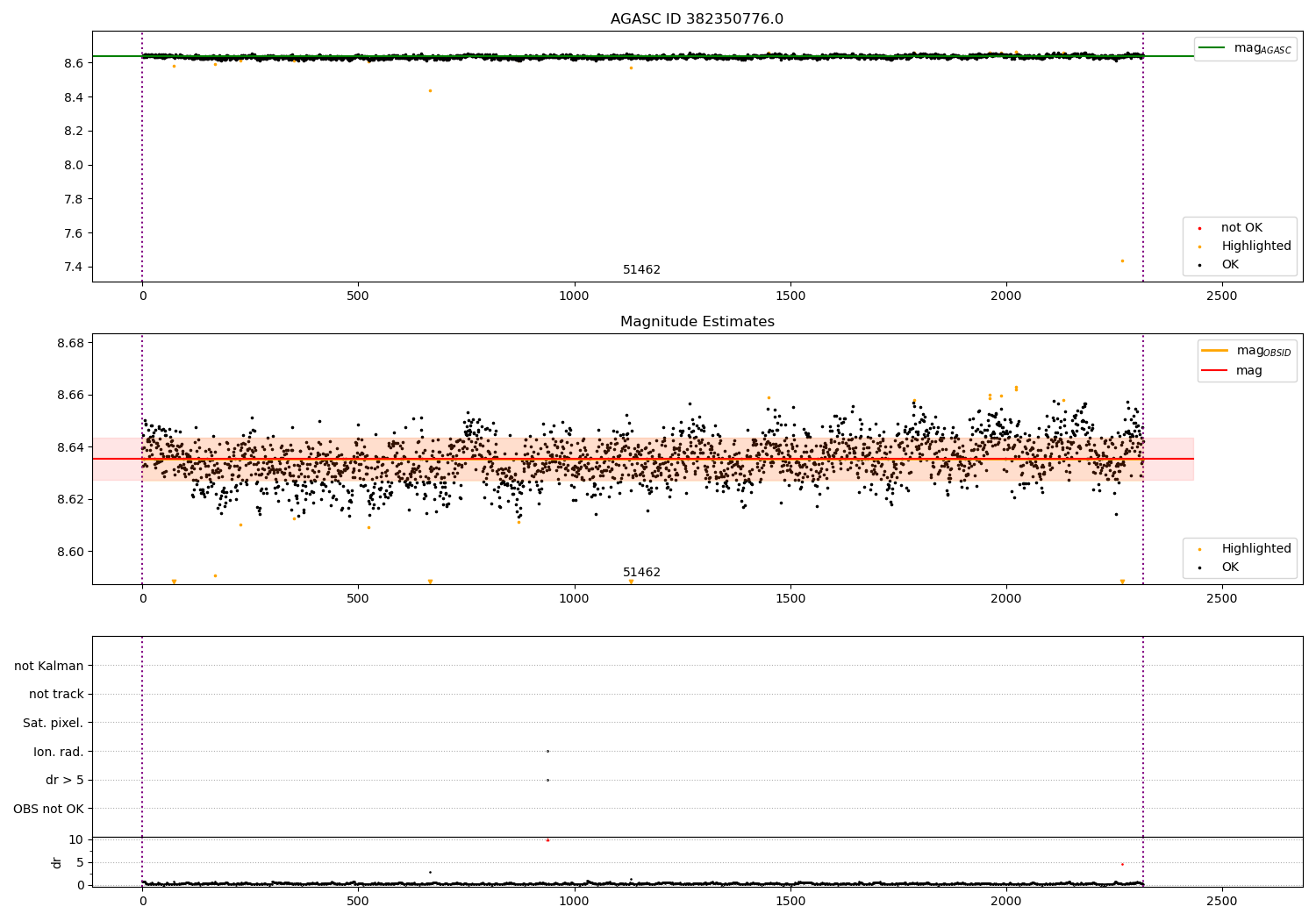Viewport: 1316px width, 921px height.
Task: Click the 2000 x-tick label under the Magnitude Estimates plot
Action: point(1005,599)
